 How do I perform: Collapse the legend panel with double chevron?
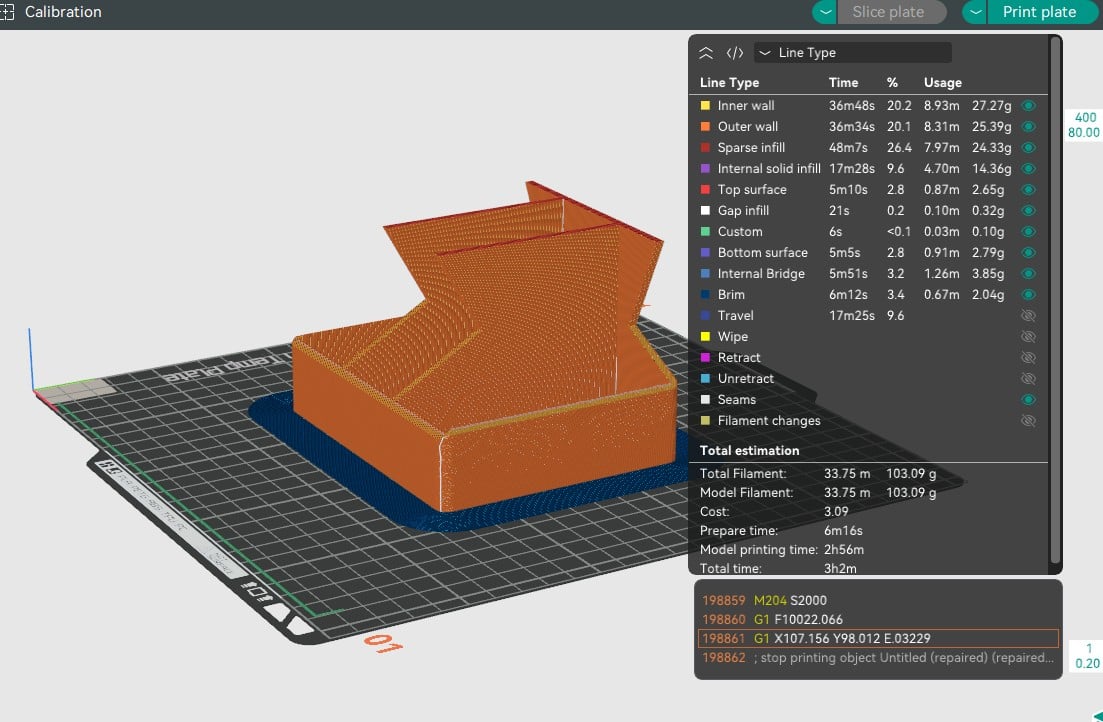click(706, 53)
